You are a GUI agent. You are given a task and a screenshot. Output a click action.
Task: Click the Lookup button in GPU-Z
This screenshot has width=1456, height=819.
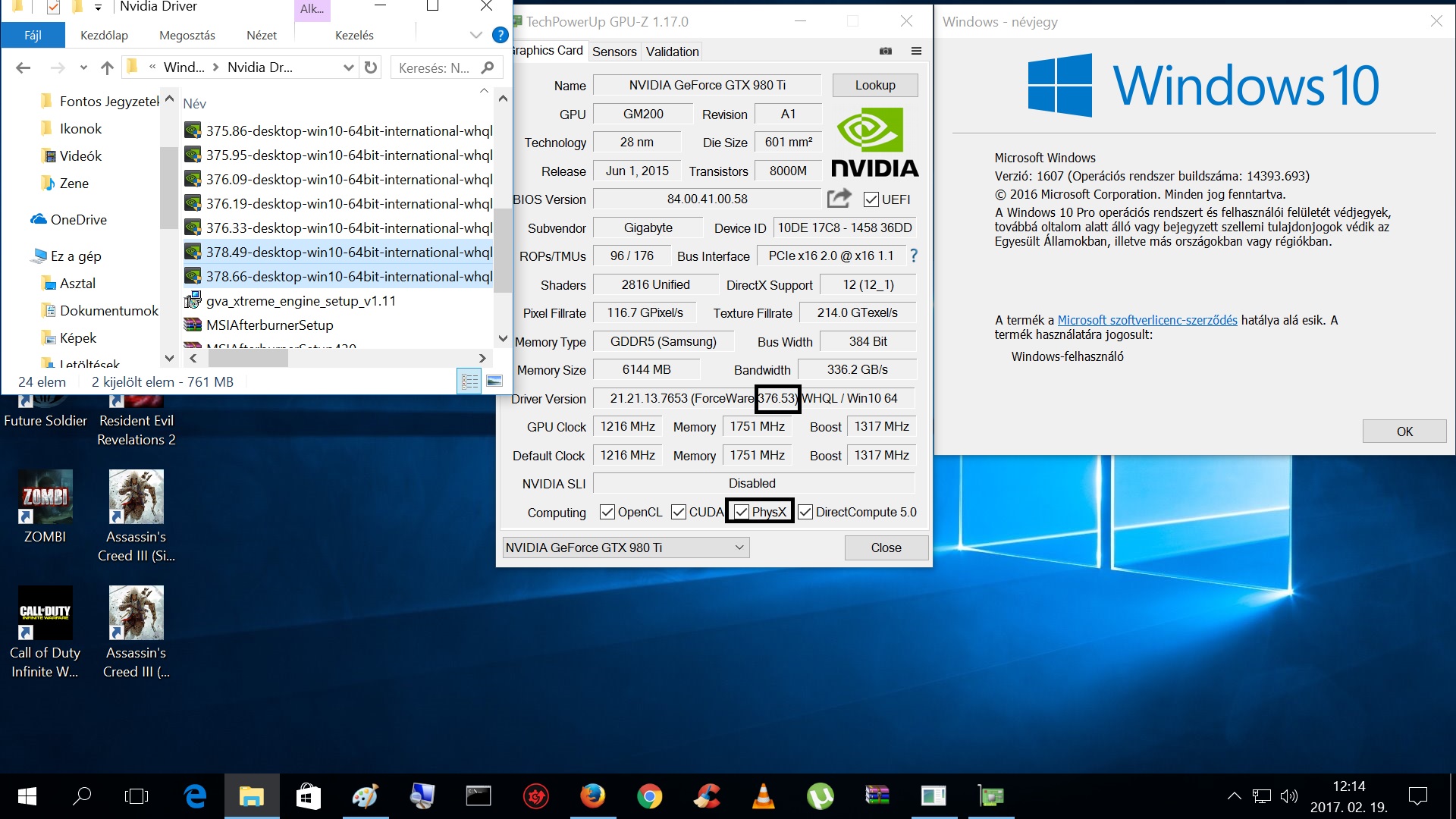[875, 85]
